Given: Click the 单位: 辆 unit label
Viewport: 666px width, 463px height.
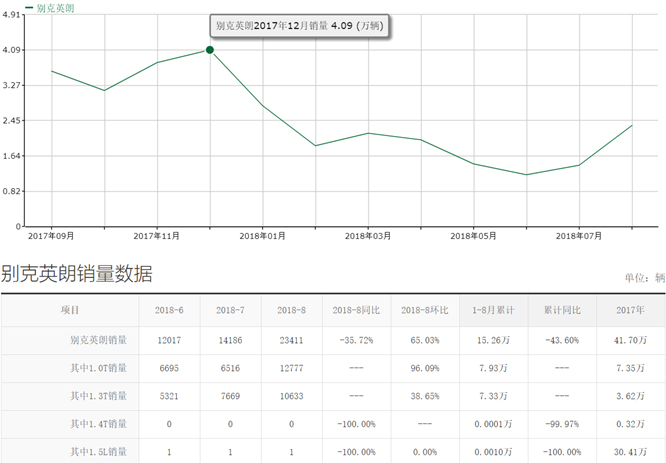Looking at the screenshot, I should click(x=644, y=278).
